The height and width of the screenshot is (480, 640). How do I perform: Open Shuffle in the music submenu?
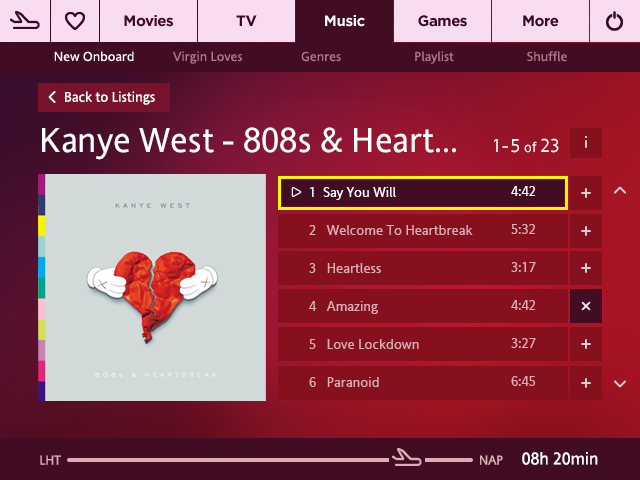[547, 56]
